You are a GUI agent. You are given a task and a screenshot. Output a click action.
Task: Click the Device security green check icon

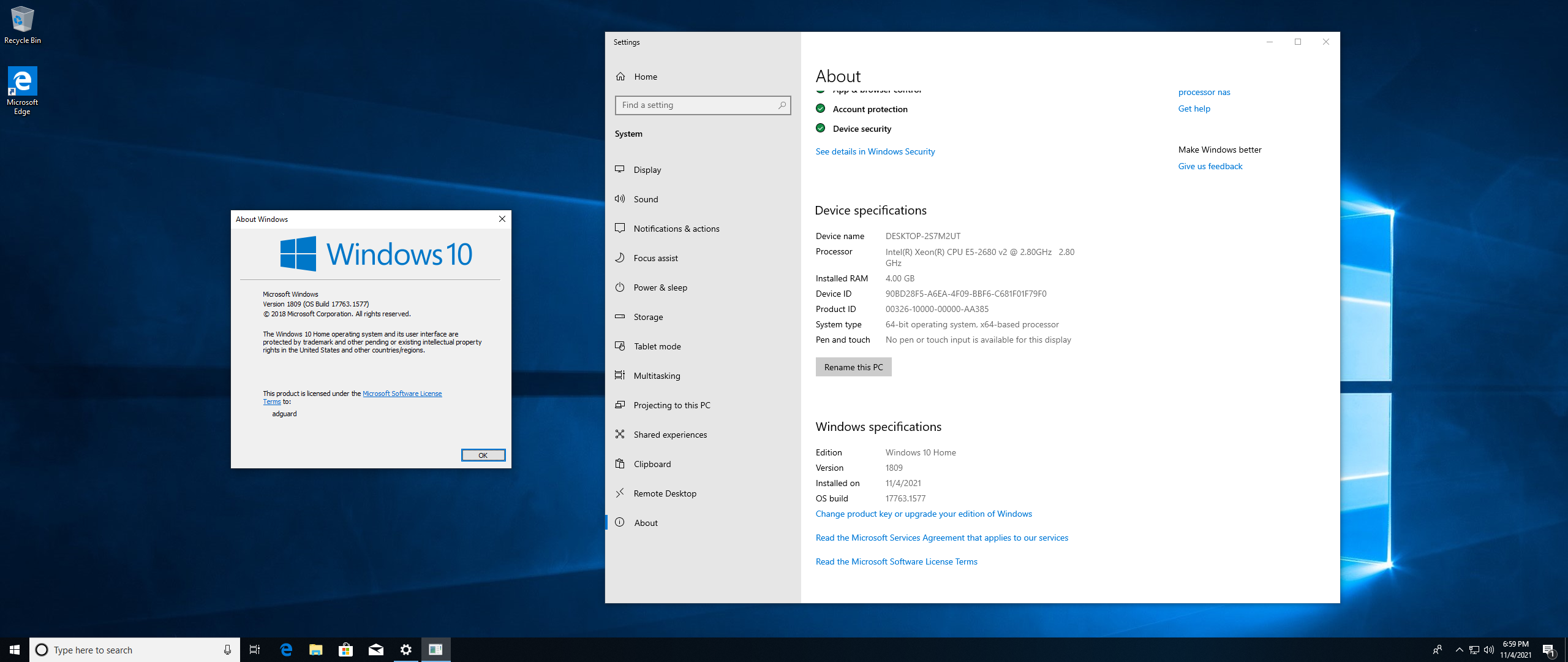point(821,128)
